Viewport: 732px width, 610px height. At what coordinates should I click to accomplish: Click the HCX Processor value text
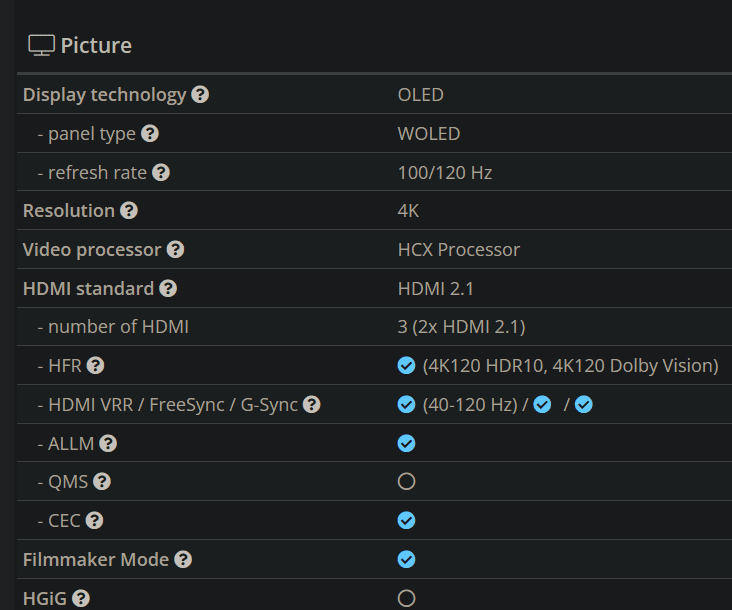coord(459,249)
